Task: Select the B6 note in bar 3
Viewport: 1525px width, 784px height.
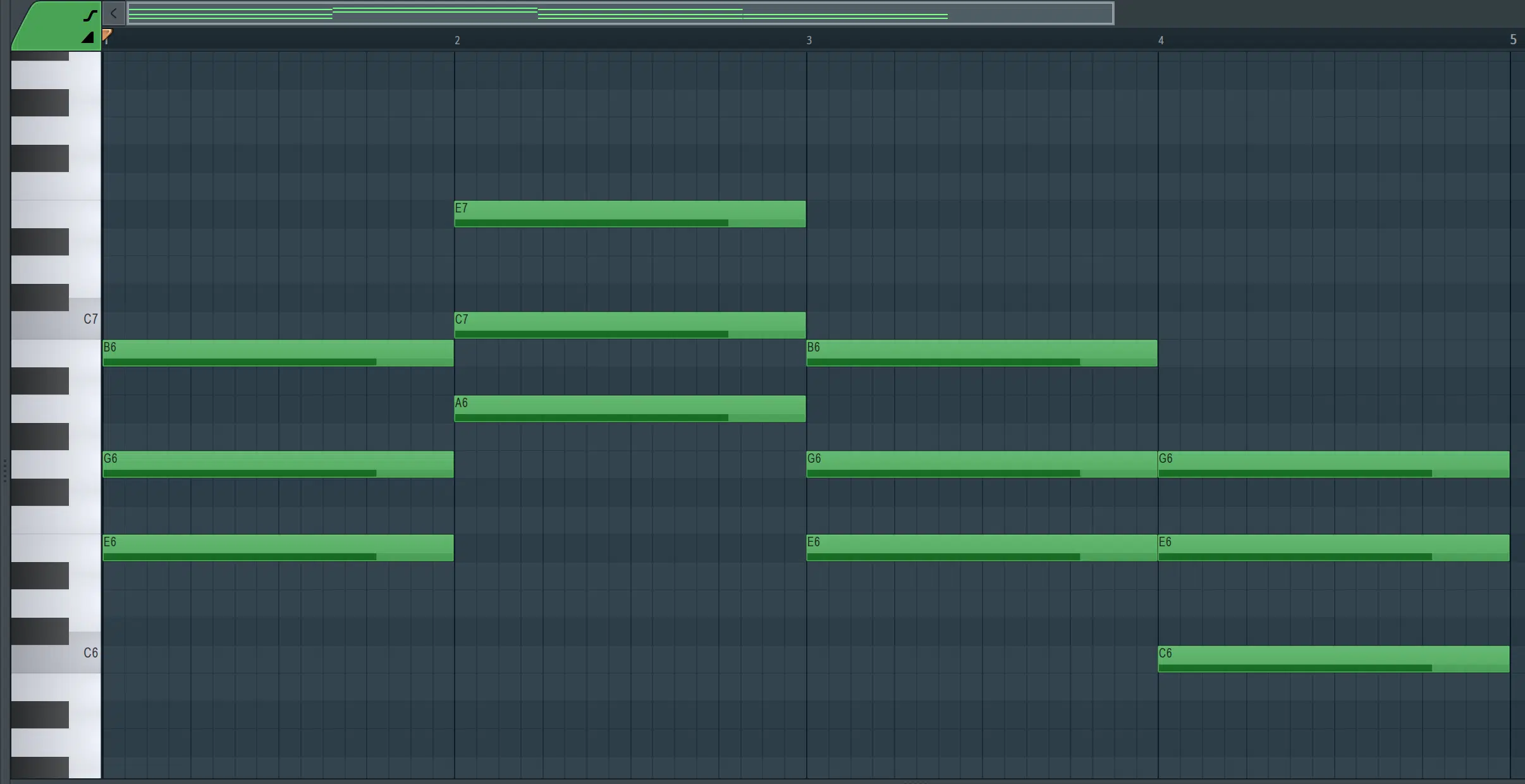Action: [982, 353]
